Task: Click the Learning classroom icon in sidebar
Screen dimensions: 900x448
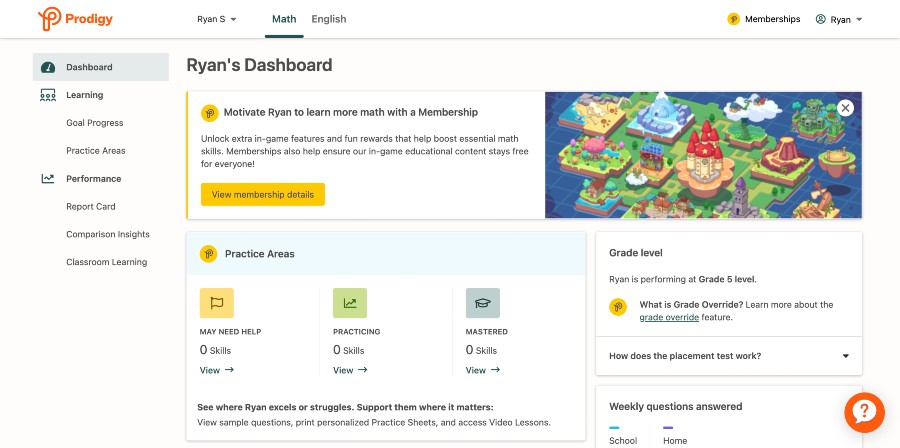Action: [48, 95]
